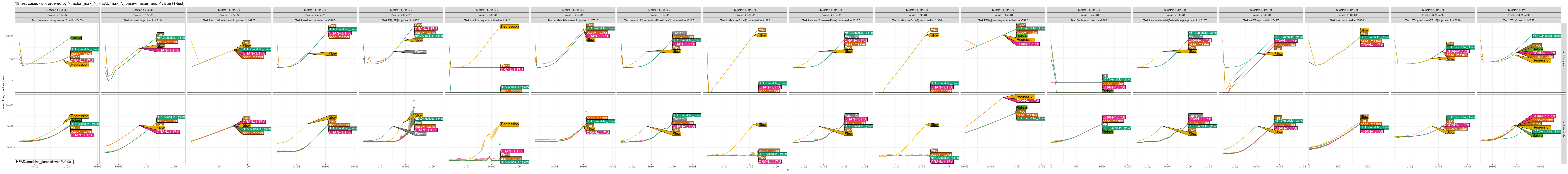Viewport: 1568px width, 174px height.
Task: Click green Before label in memrecycle kilobytes plot
Action: coord(76,38)
